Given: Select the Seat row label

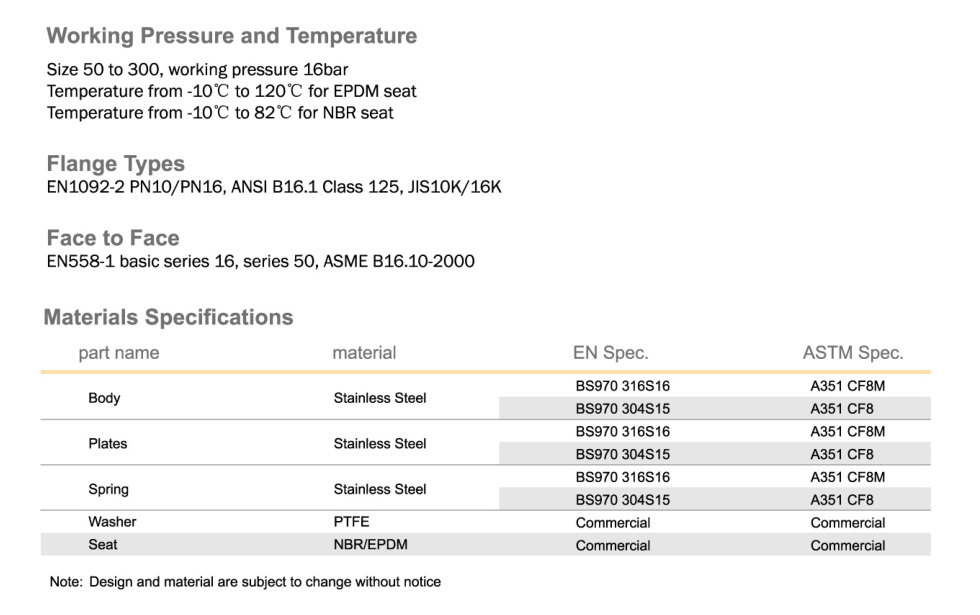Looking at the screenshot, I should pos(102,545).
